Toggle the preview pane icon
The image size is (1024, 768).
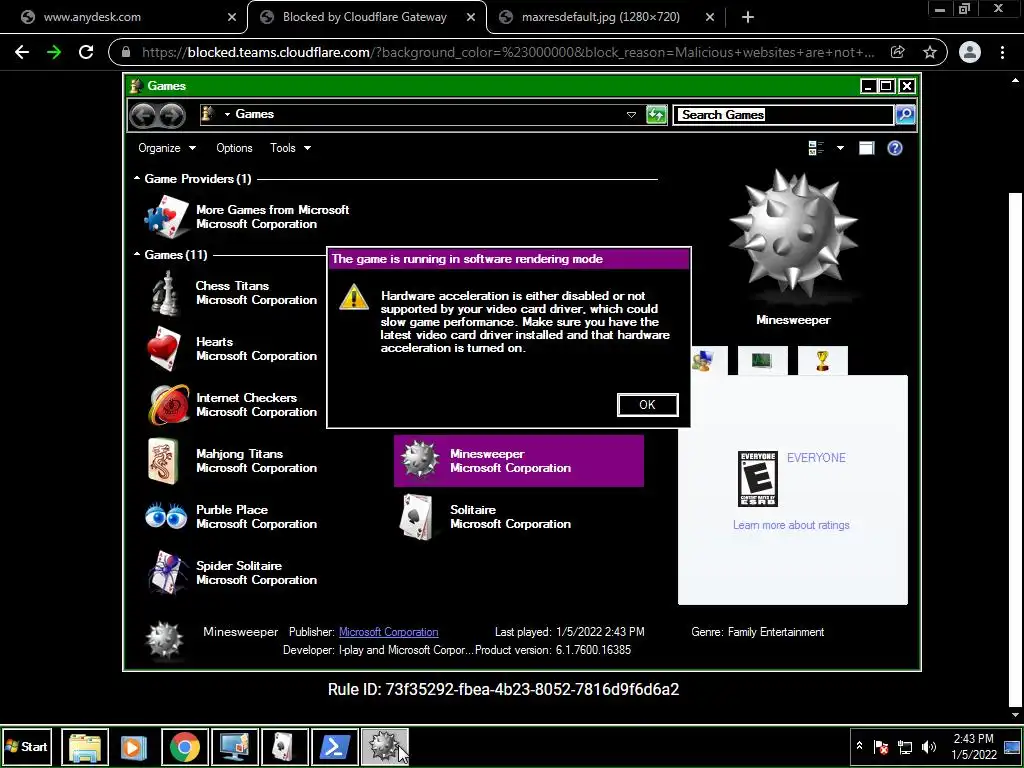click(866, 148)
